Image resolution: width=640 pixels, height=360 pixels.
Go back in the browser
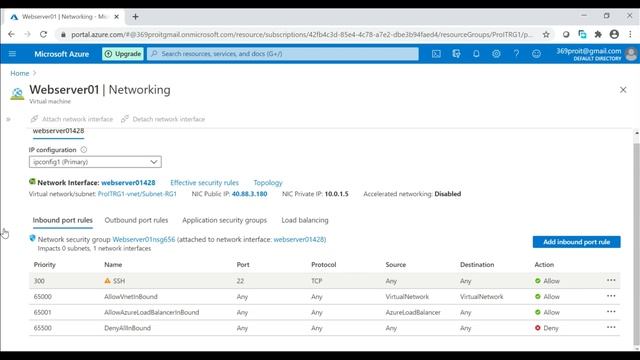click(11, 34)
